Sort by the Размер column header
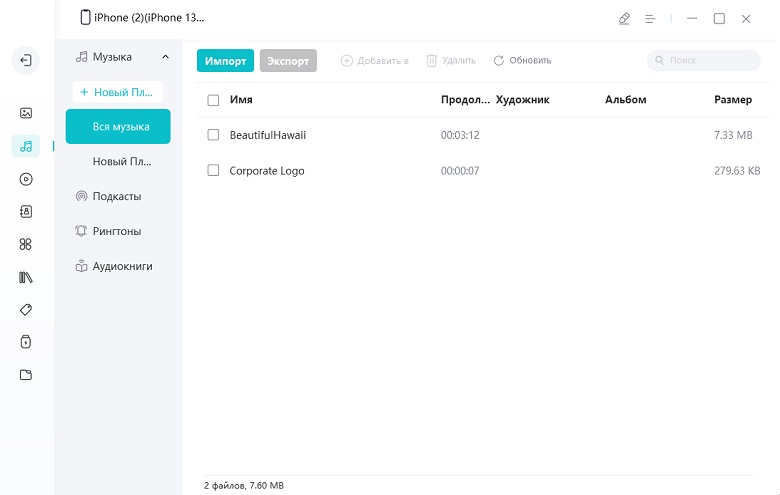780x495 pixels. (733, 99)
